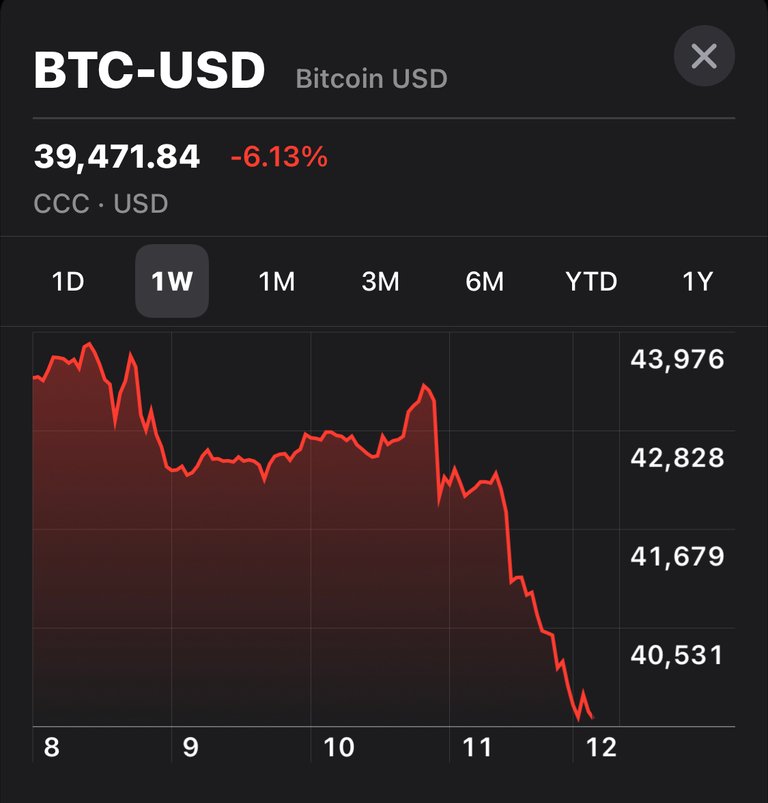Select the 6M range tab
Image resolution: width=768 pixels, height=803 pixels.
485,282
